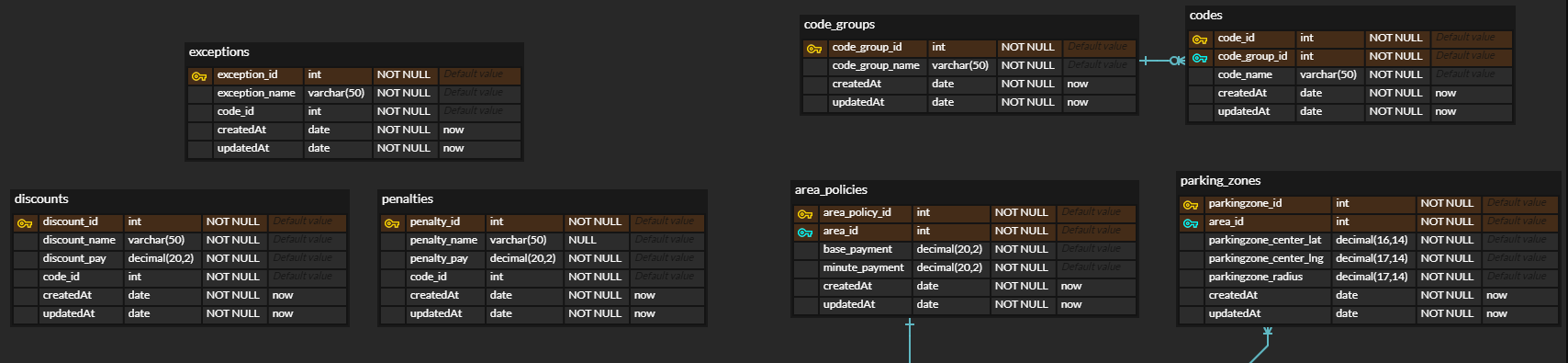Image resolution: width=1568 pixels, height=363 pixels.
Task: Click the yellow key icon of code_id in codes
Action: point(1200,40)
